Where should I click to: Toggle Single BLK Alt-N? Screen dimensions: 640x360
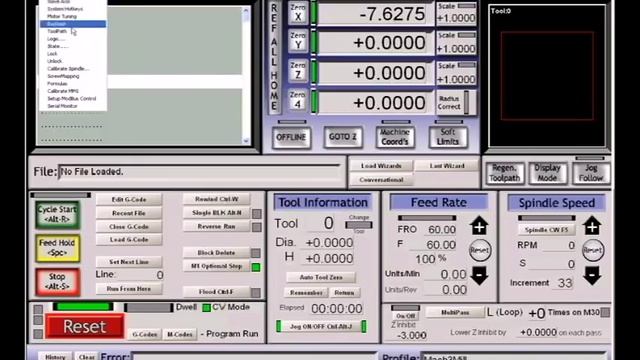pyautogui.click(x=216, y=213)
